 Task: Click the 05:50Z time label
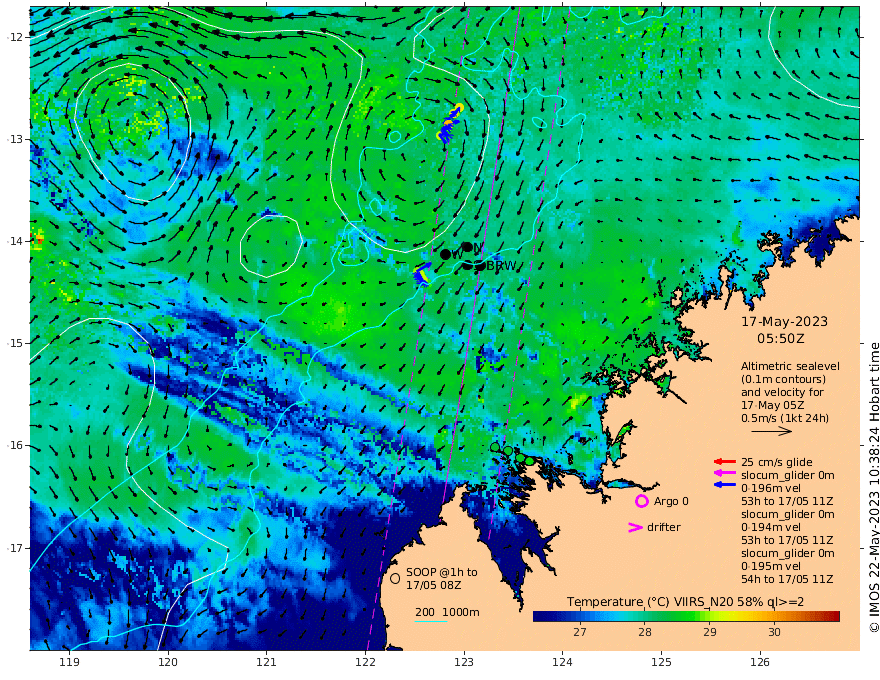point(781,339)
